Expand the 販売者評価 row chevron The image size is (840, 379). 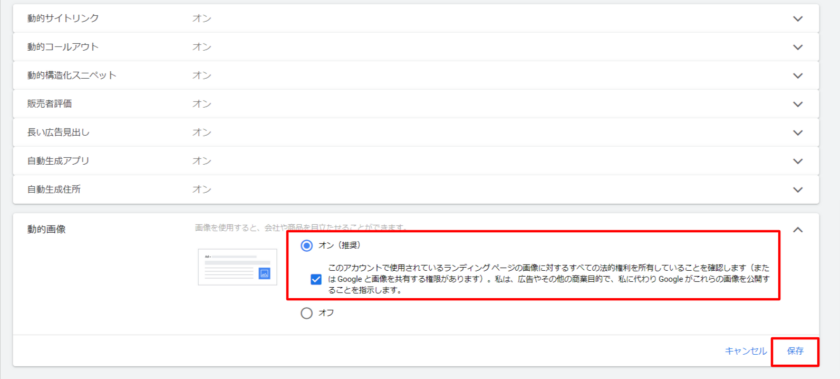point(798,104)
